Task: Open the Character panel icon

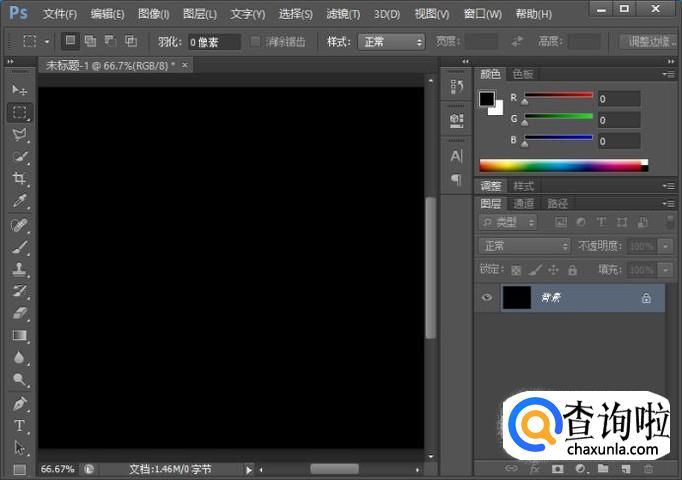Action: coord(456,156)
